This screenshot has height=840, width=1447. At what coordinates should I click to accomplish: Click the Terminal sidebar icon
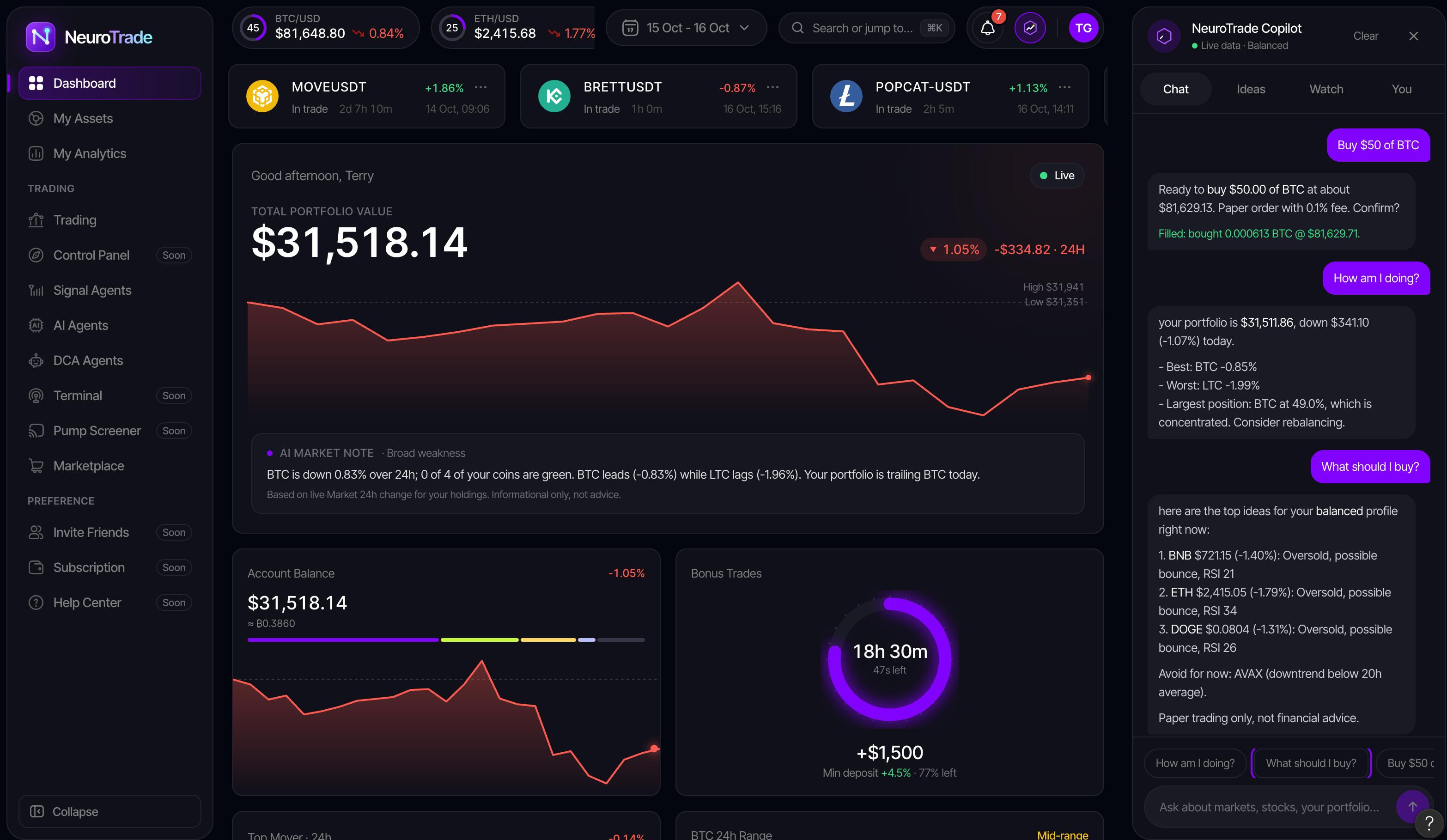[36, 396]
